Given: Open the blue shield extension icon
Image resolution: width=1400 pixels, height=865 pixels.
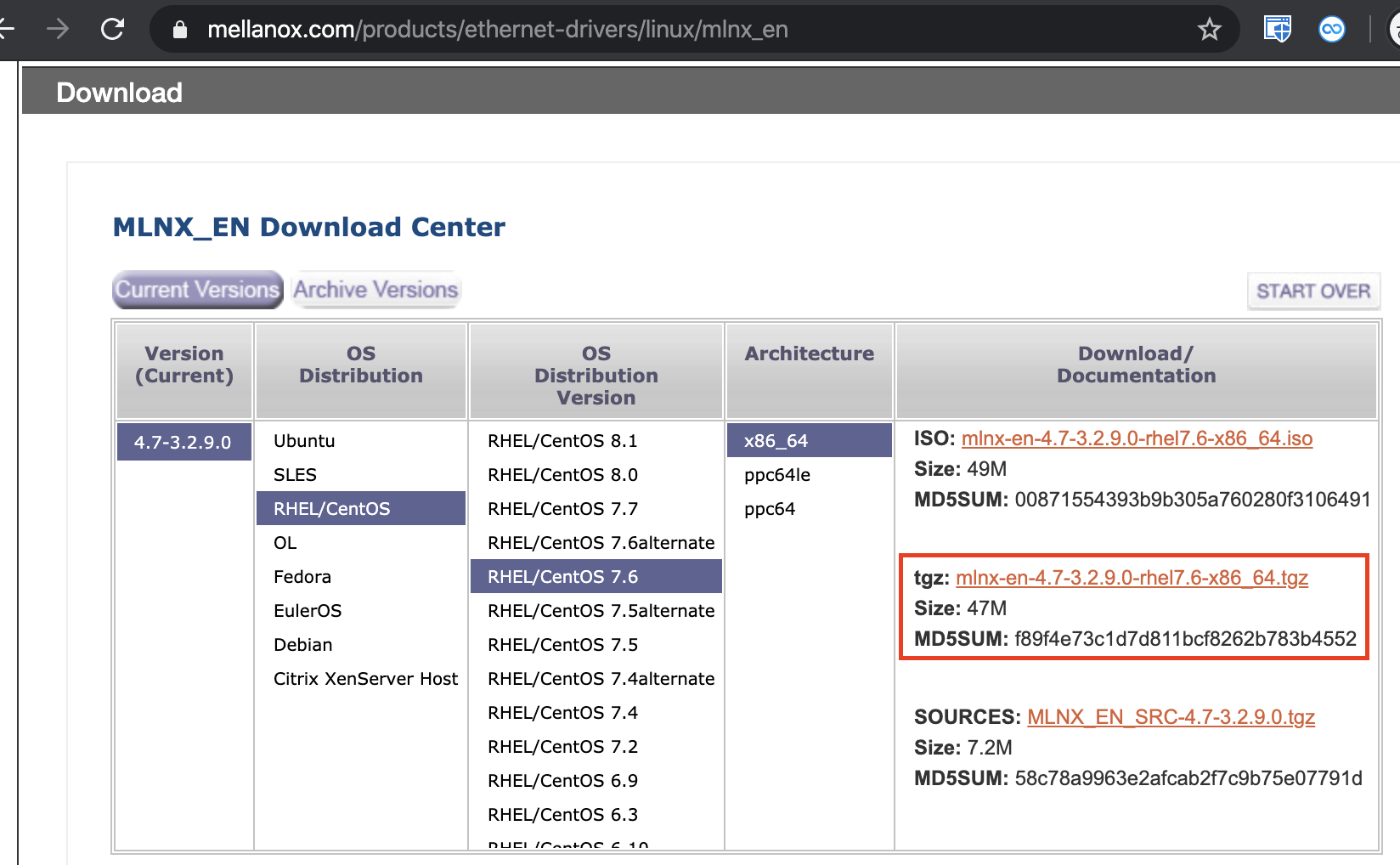Looking at the screenshot, I should tap(1277, 30).
